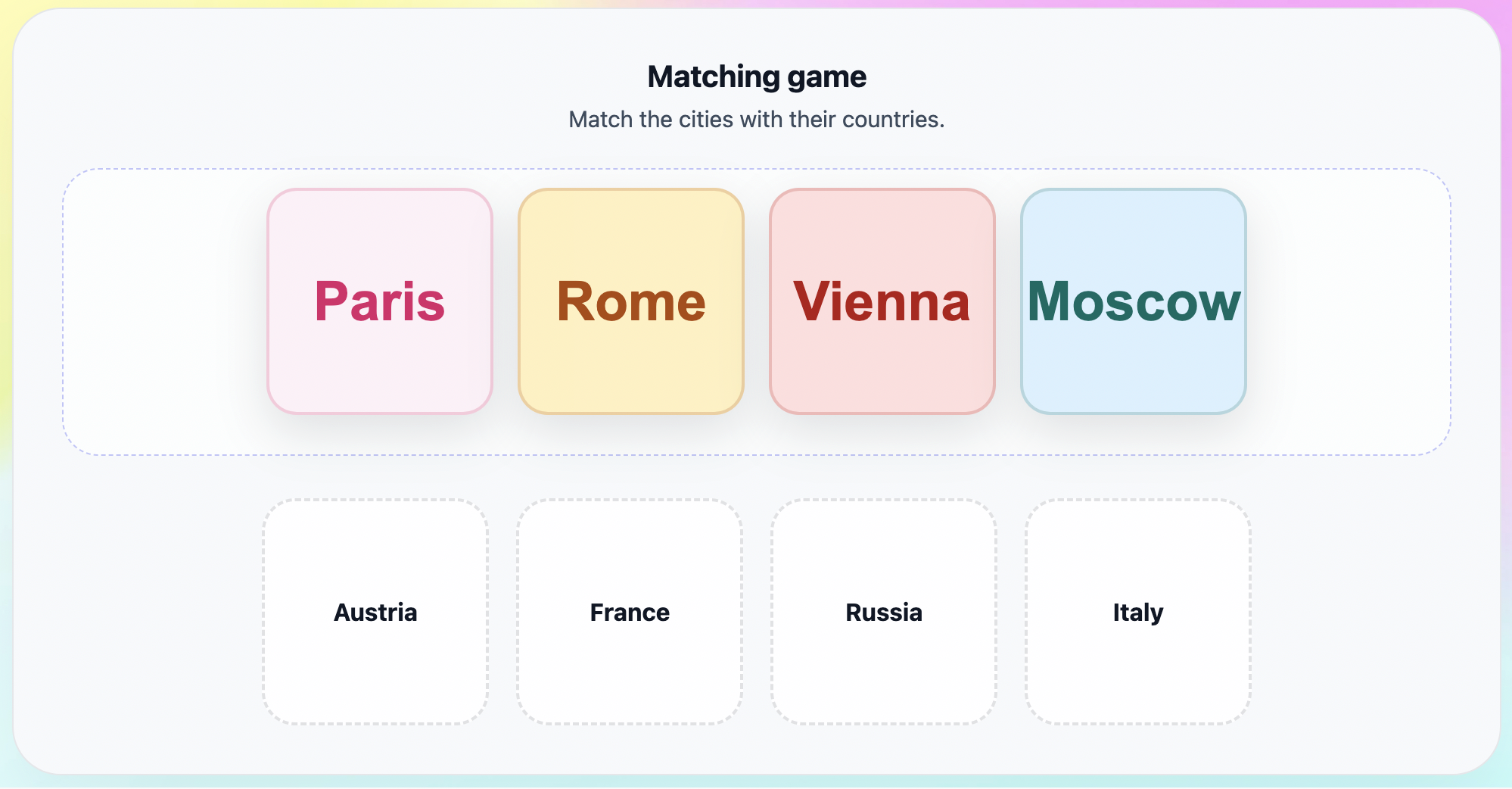The image size is (1512, 789).
Task: Select the Rome city card
Action: [631, 301]
